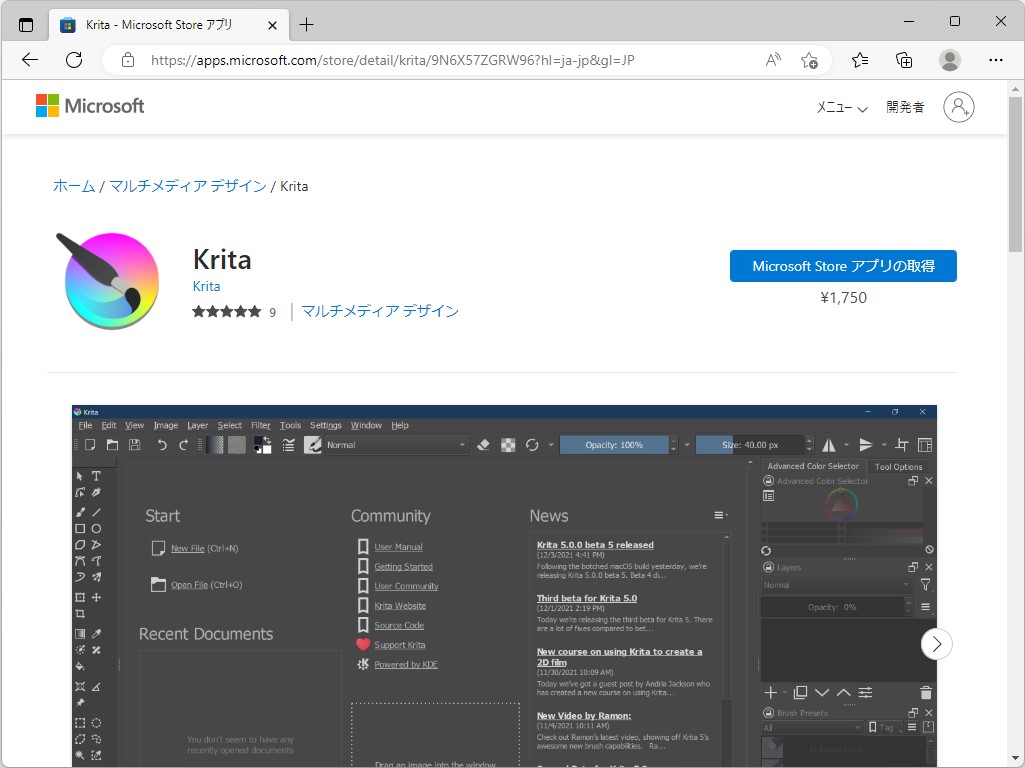
Task: Open the Filter menu in Krita's menu bar
Action: coord(260,425)
